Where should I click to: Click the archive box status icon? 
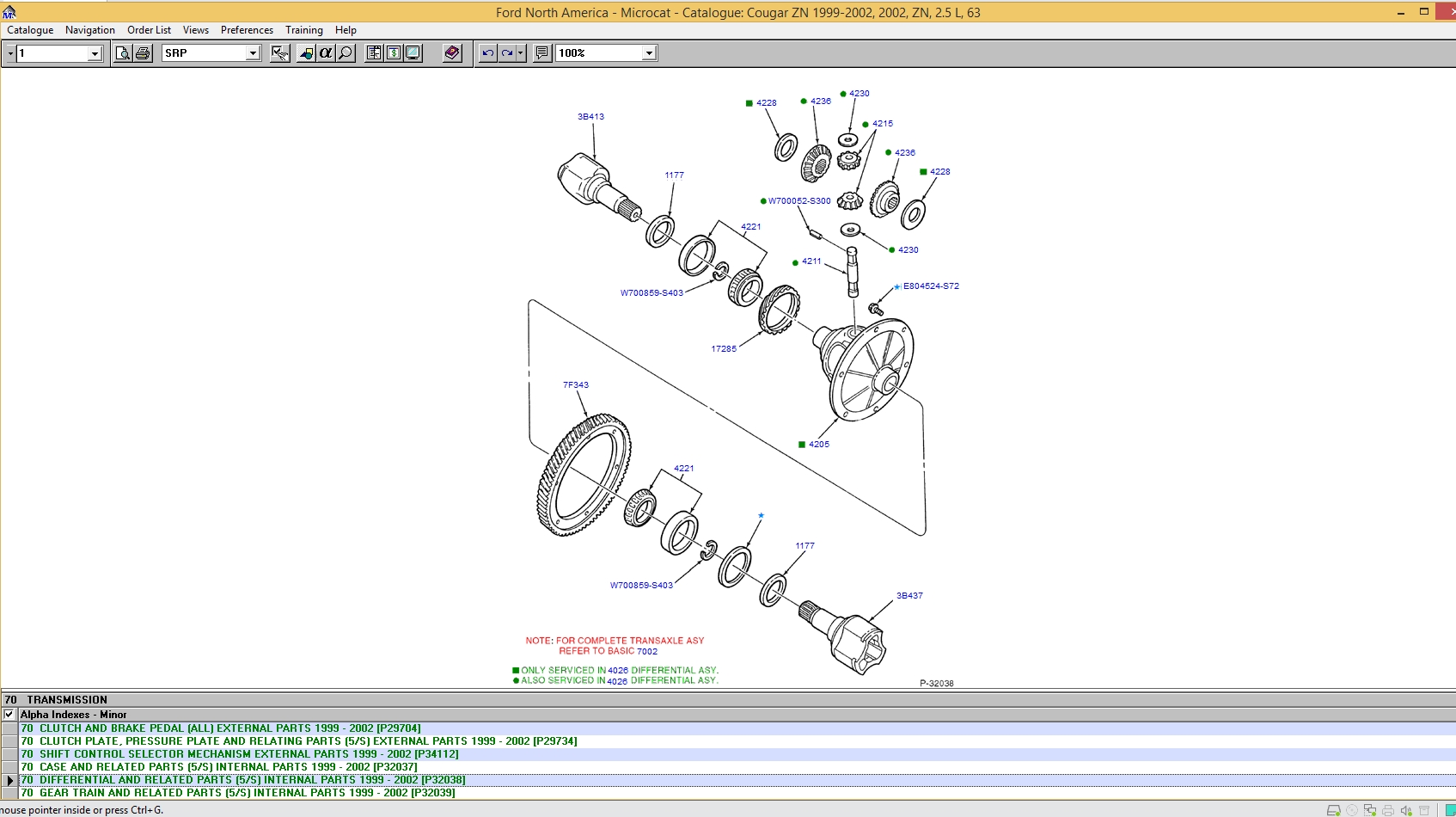point(1424,810)
